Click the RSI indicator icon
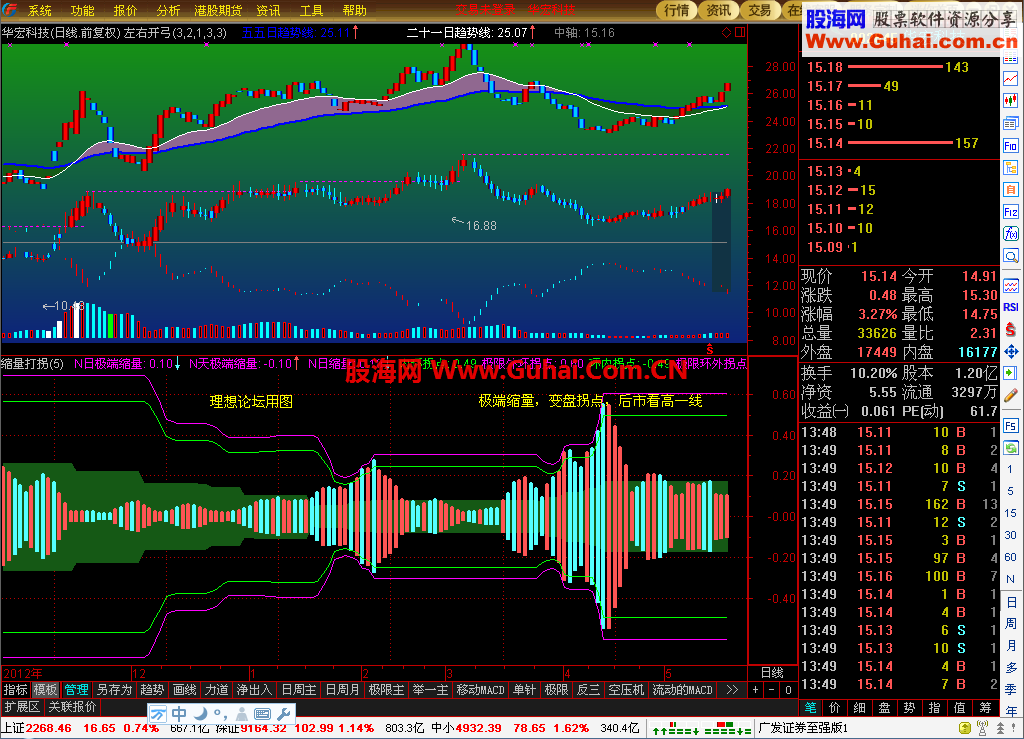The width and height of the screenshot is (1024, 739). click(1011, 307)
